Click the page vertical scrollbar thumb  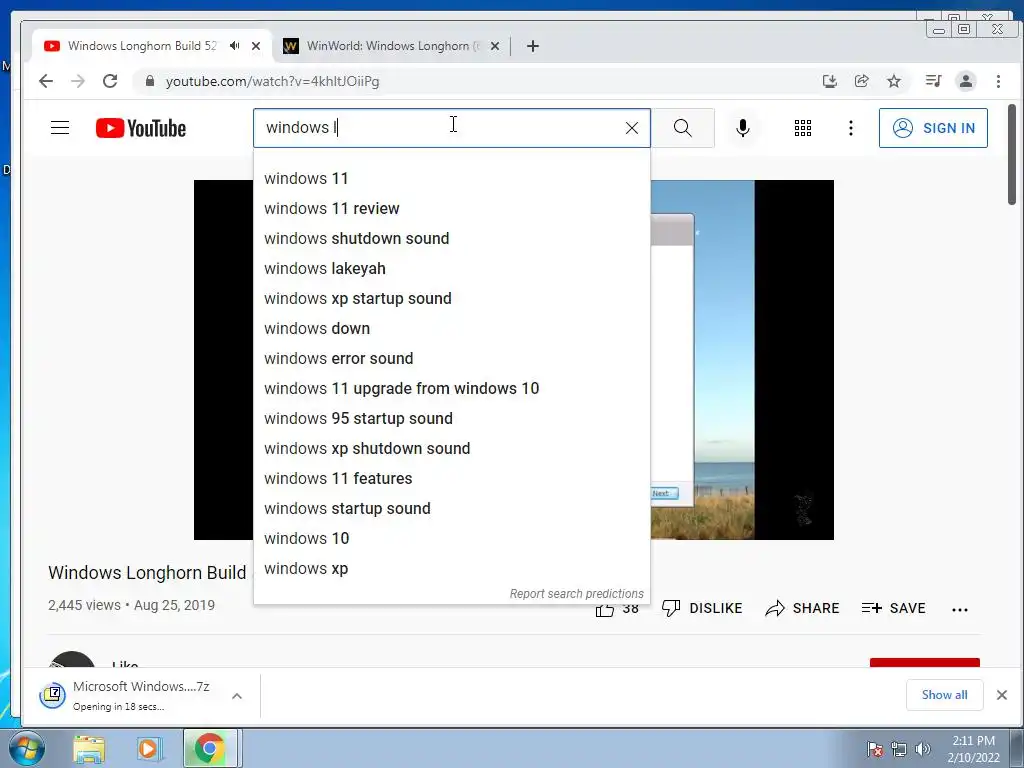[x=1012, y=155]
